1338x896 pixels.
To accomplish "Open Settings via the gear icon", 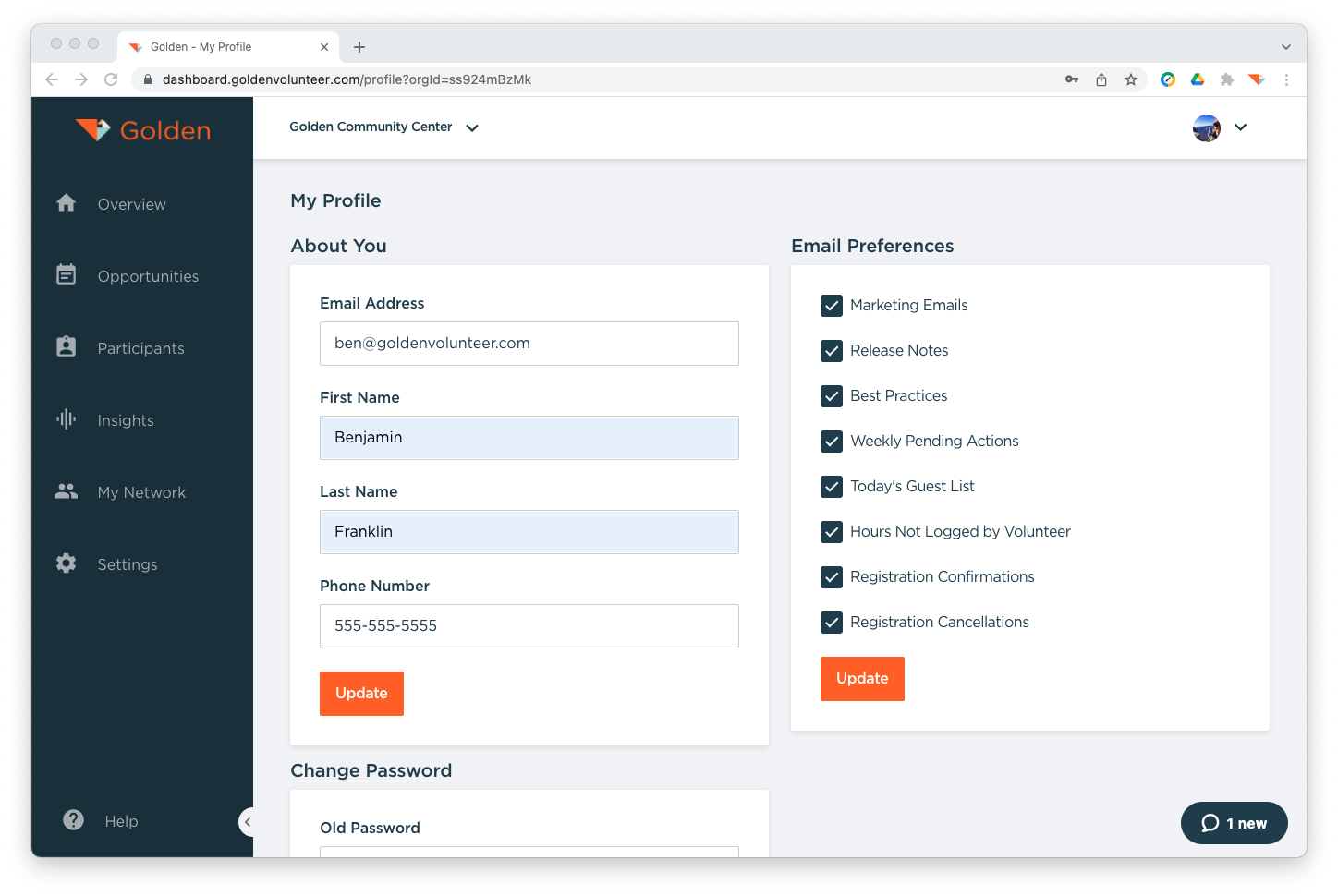I will [66, 563].
